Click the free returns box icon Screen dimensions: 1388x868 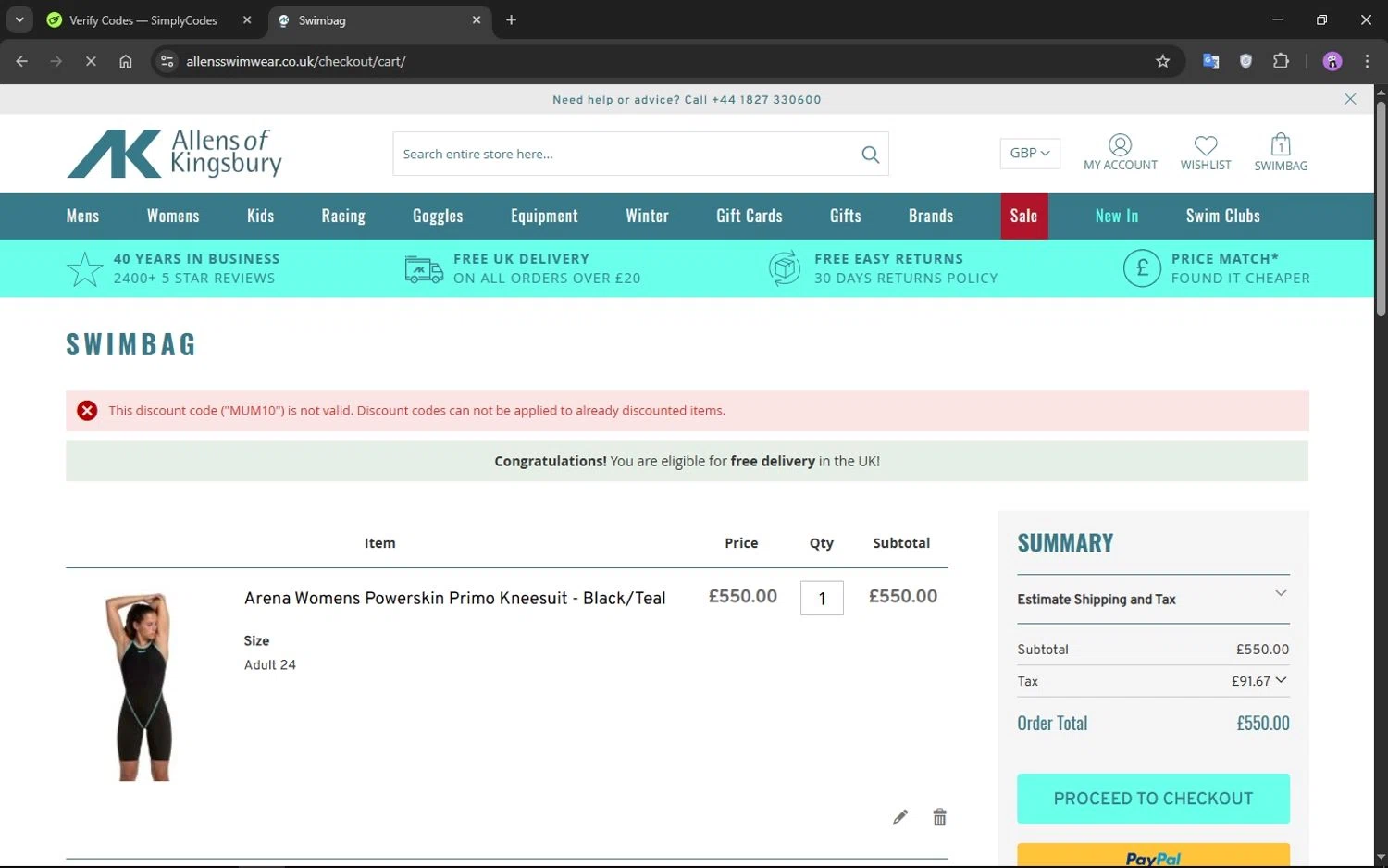[x=784, y=268]
